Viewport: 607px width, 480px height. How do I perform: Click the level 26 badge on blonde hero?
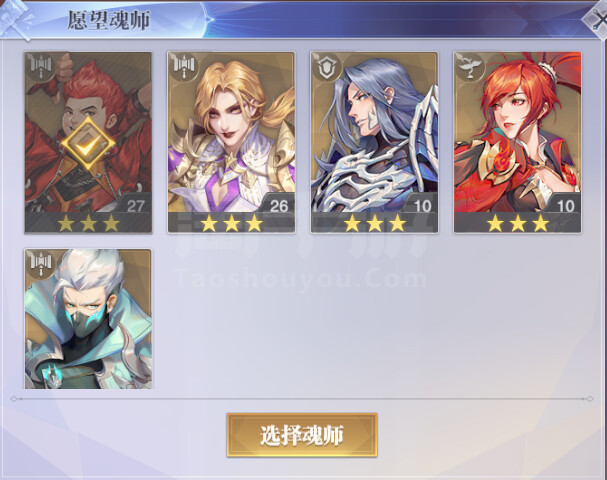coord(278,205)
